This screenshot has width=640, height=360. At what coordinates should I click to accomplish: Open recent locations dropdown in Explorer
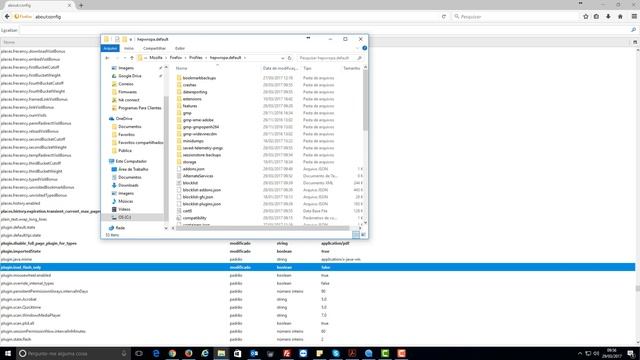(125, 58)
